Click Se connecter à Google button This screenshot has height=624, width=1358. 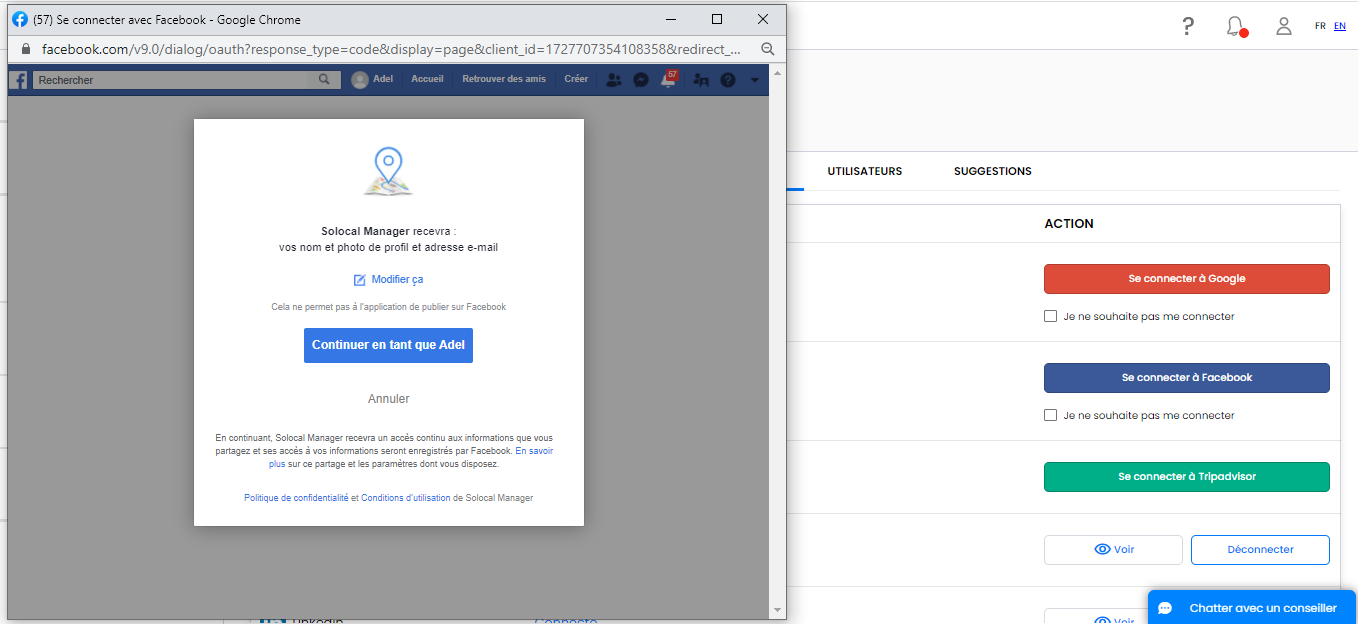click(x=1186, y=279)
